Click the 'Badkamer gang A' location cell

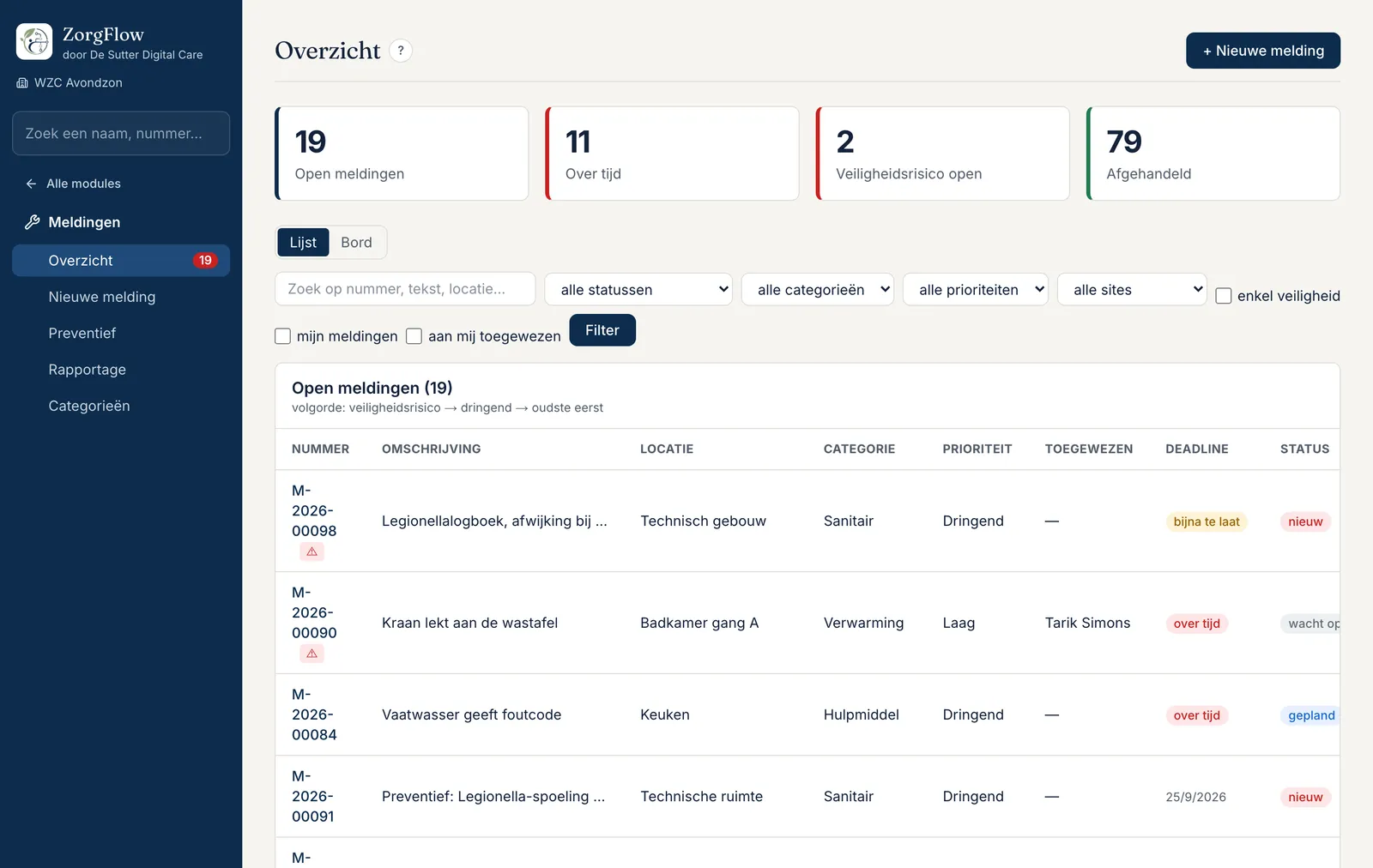[699, 623]
